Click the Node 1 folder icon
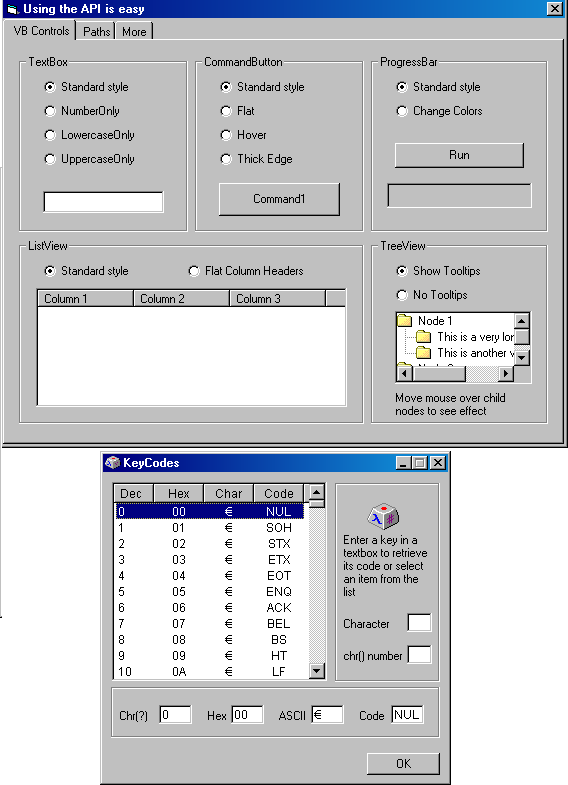 404,320
